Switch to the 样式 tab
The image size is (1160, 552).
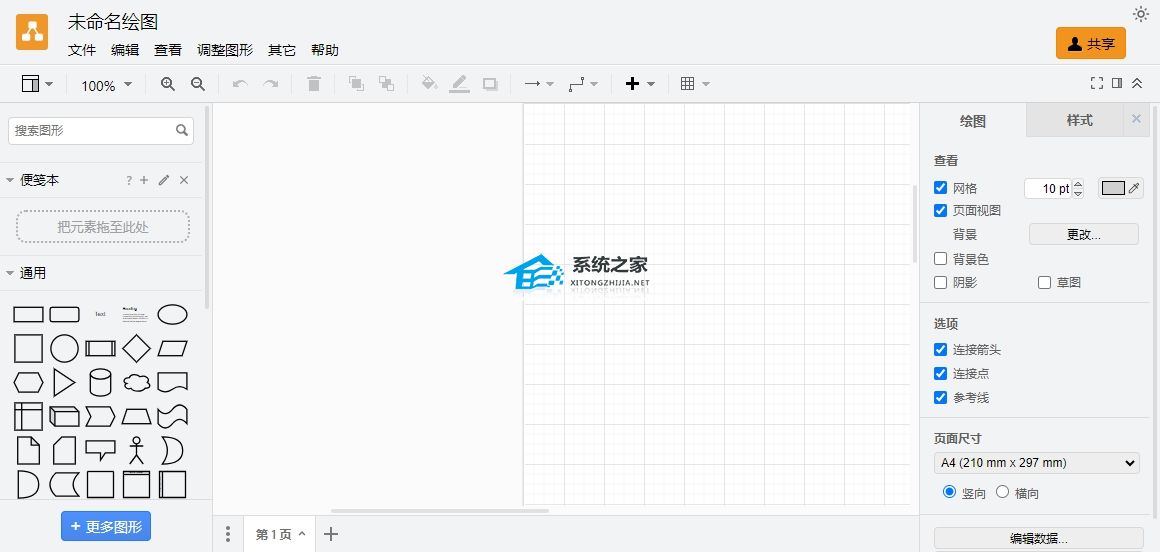[x=1079, y=120]
